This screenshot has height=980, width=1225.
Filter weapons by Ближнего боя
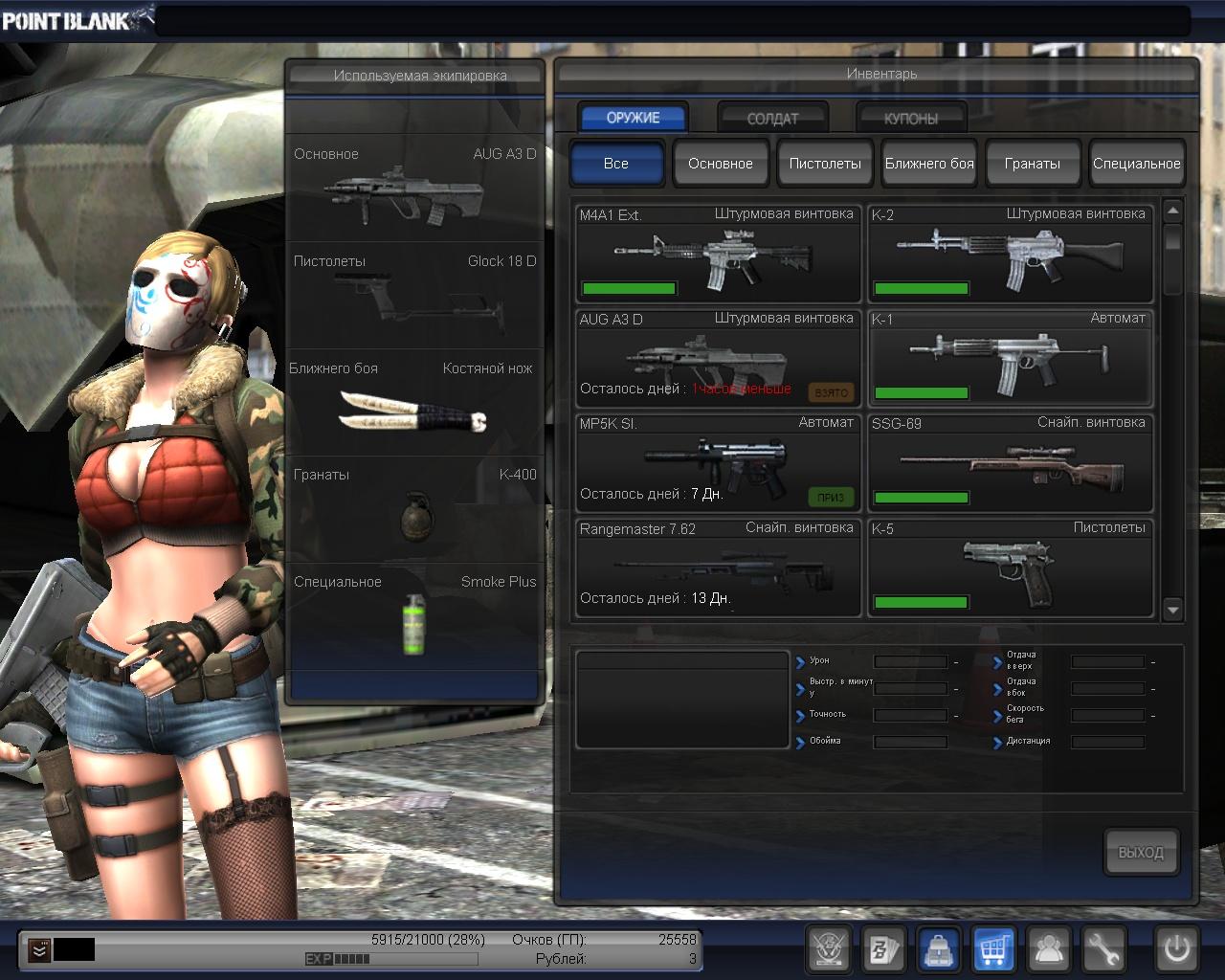[928, 164]
